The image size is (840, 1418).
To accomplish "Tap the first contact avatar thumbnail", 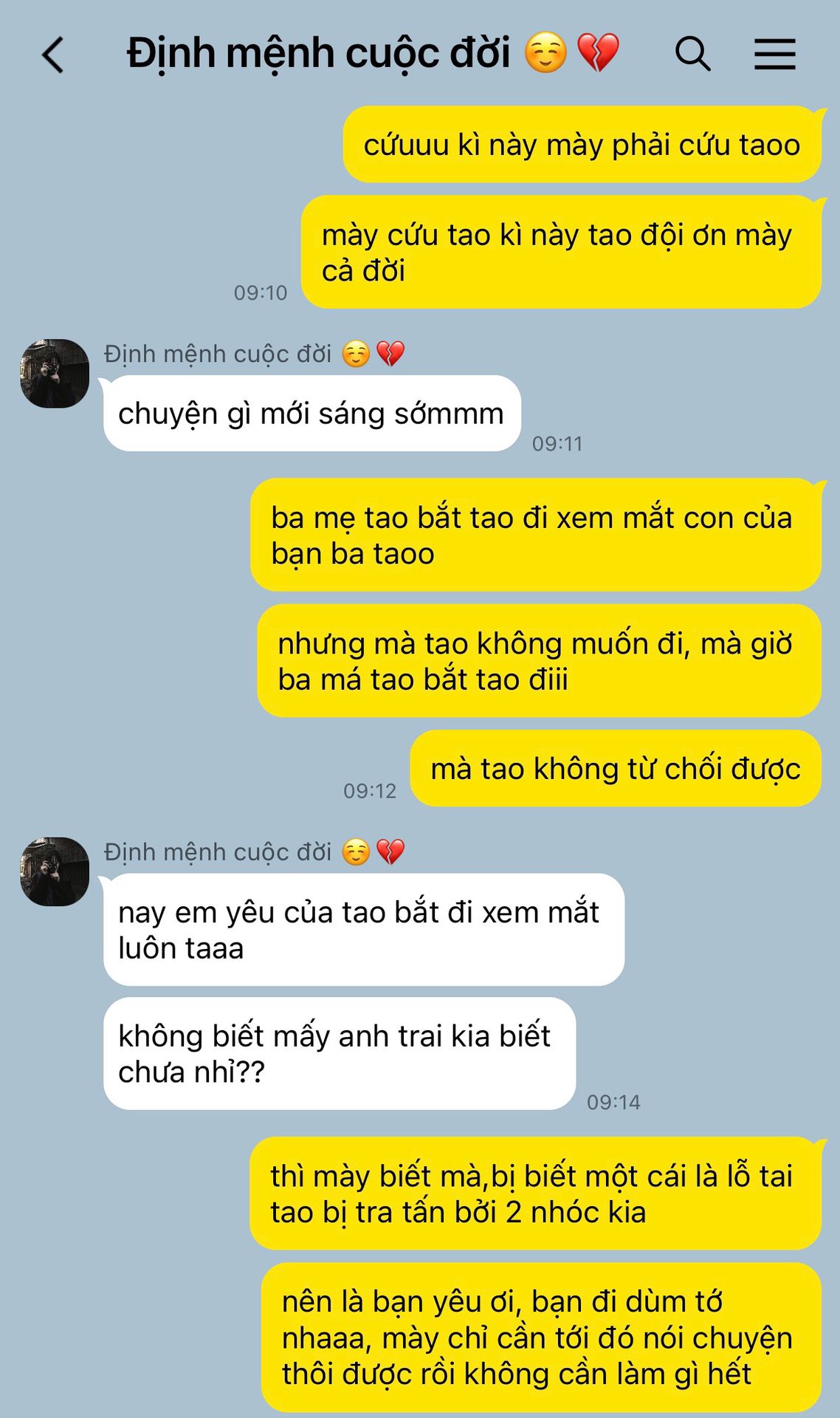I will pos(55,374).
